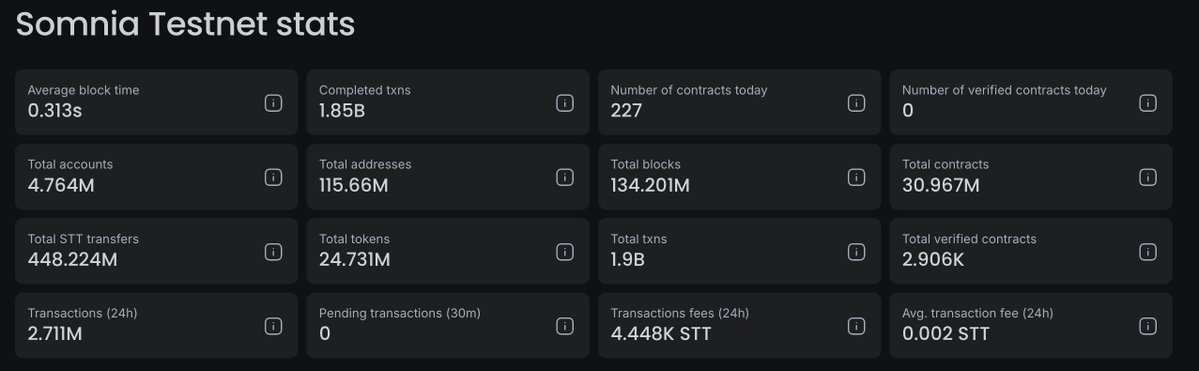
Task: Show info for Total addresses
Action: point(564,177)
